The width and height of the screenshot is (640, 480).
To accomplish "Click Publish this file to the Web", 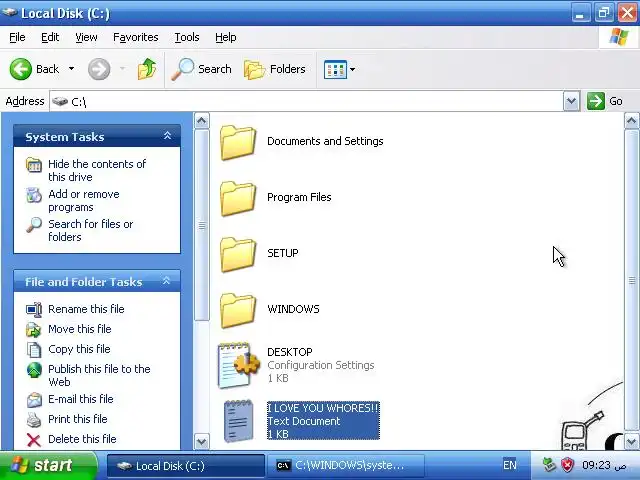I will coord(99,375).
